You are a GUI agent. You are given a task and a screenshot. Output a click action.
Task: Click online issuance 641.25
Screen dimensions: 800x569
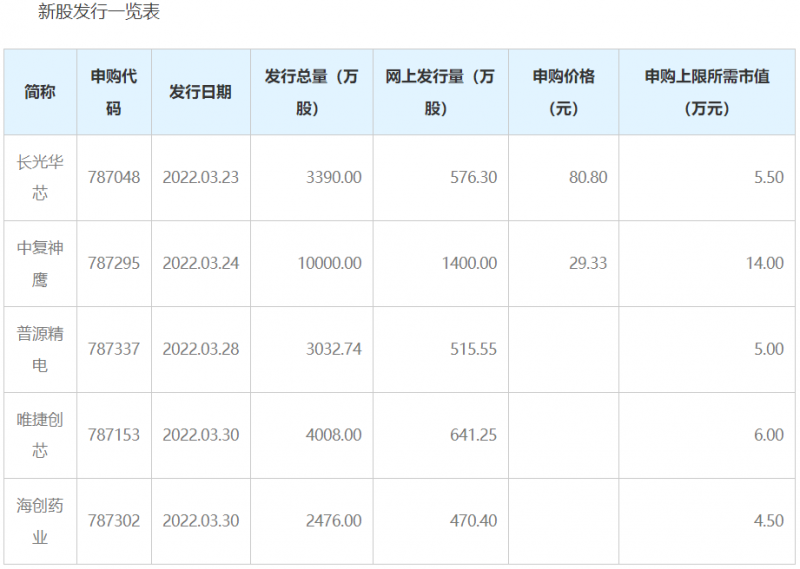pyautogui.click(x=473, y=435)
